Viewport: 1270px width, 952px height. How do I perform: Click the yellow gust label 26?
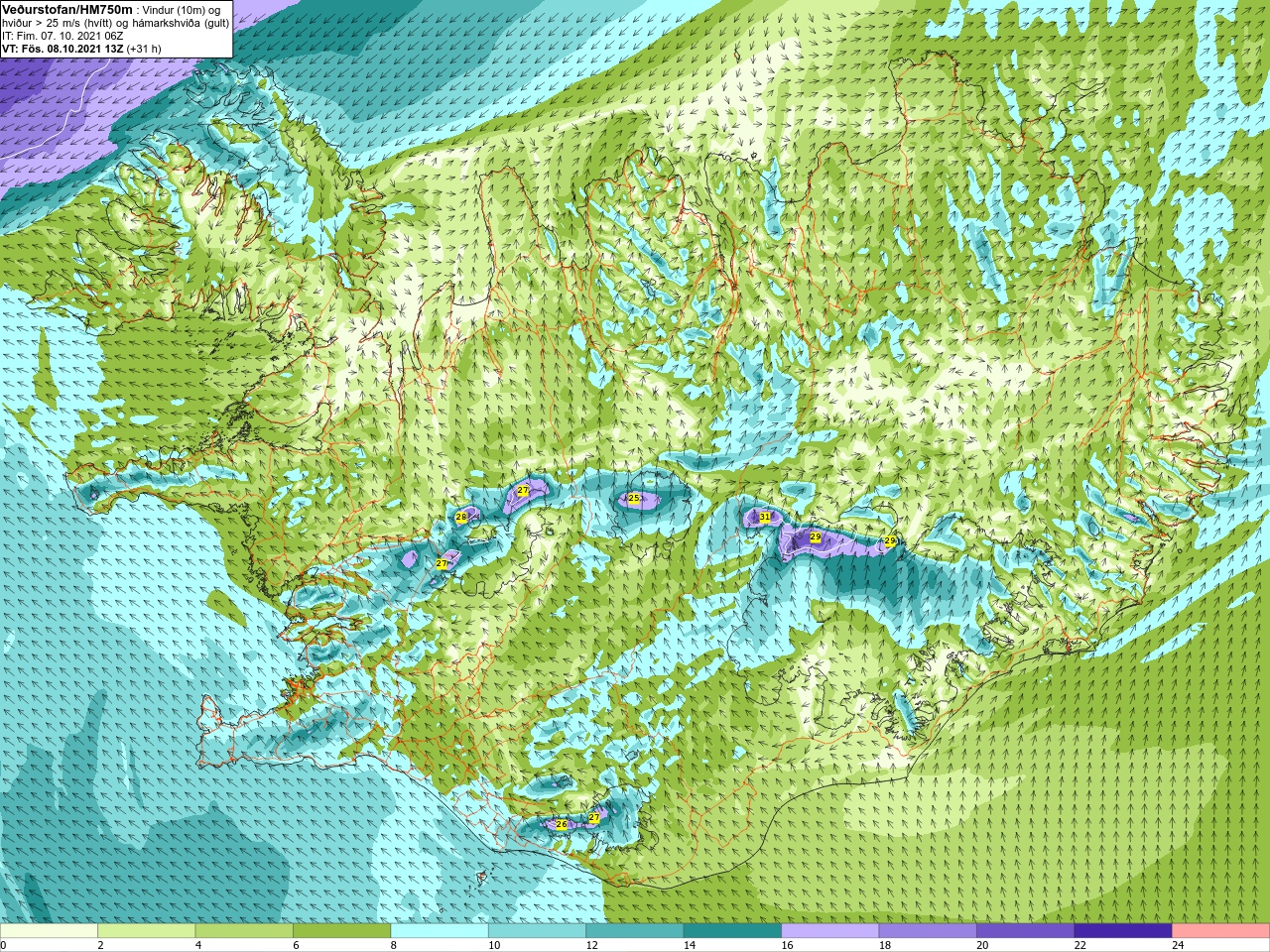[562, 824]
